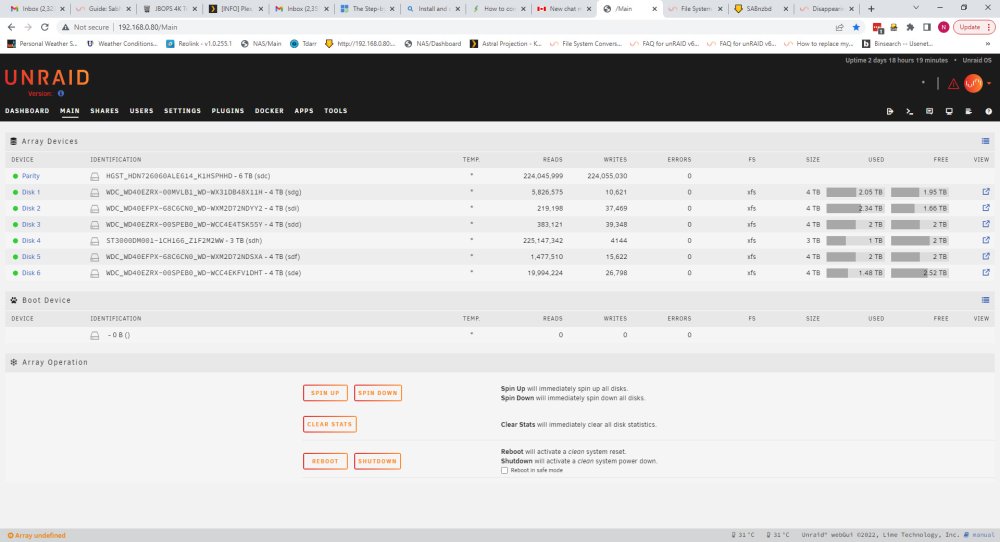Image resolution: width=1000 pixels, height=542 pixels.
Task: Click the Disk 1 drive icon
Action: click(94, 192)
